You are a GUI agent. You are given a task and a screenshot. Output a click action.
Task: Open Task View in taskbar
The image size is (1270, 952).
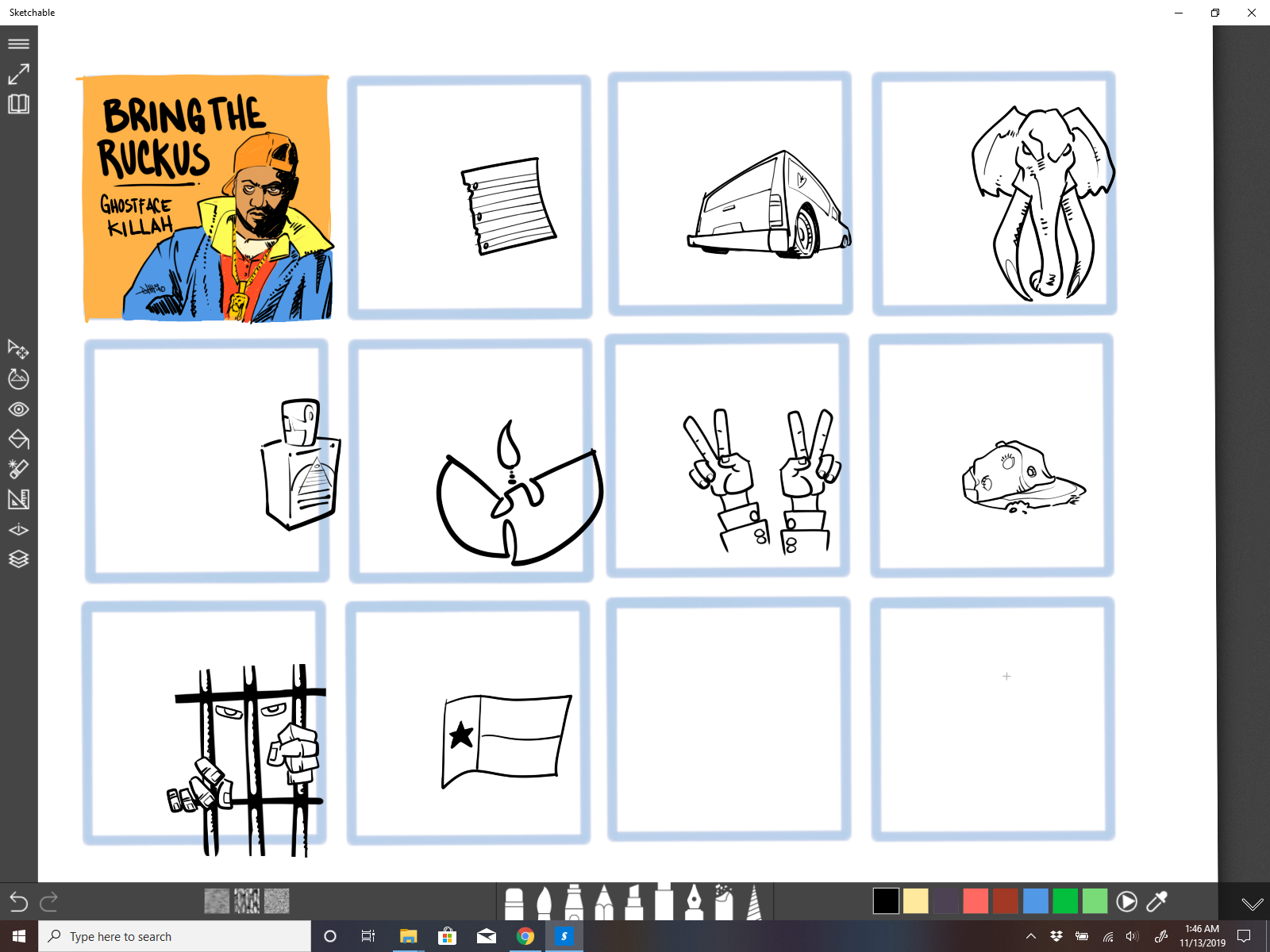[368, 936]
